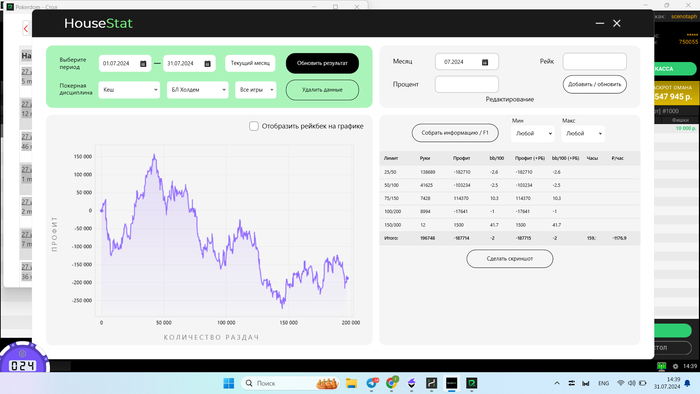This screenshot has height=394, width=700.
Task: Open Google Chrome from the taskbar
Action: [x=392, y=383]
